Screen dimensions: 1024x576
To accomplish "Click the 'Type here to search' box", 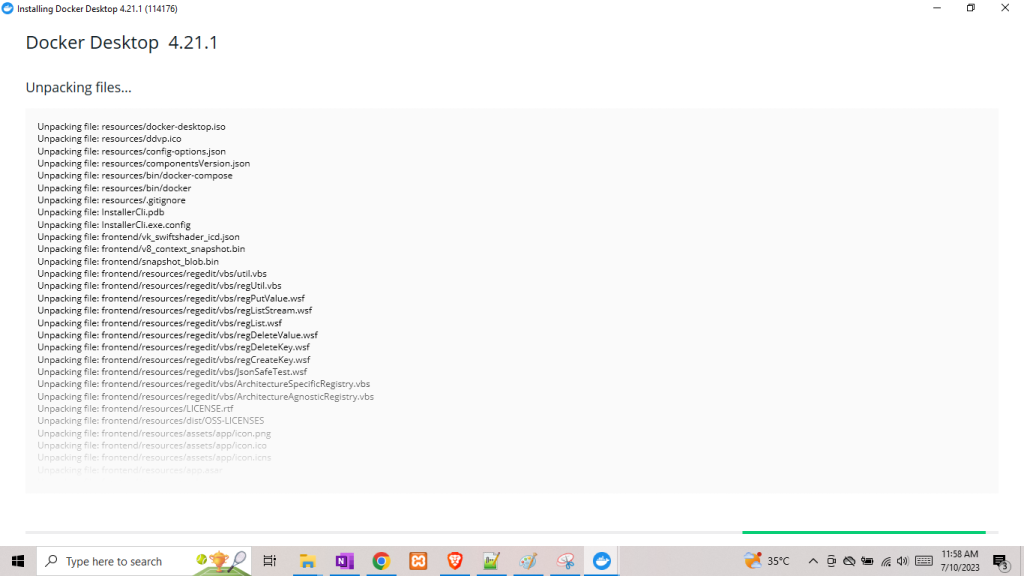I will [113, 561].
